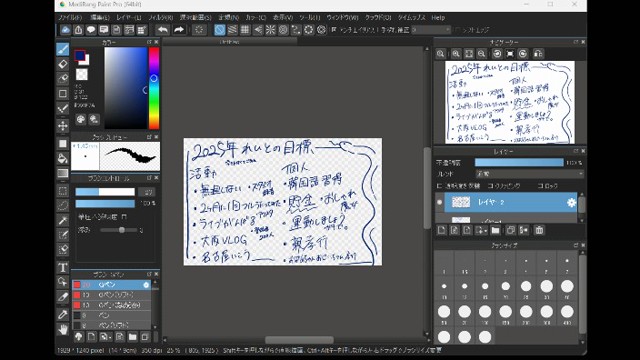The image size is (640, 360).
Task: Select the Bucket fill tool
Action: [x=62, y=158]
